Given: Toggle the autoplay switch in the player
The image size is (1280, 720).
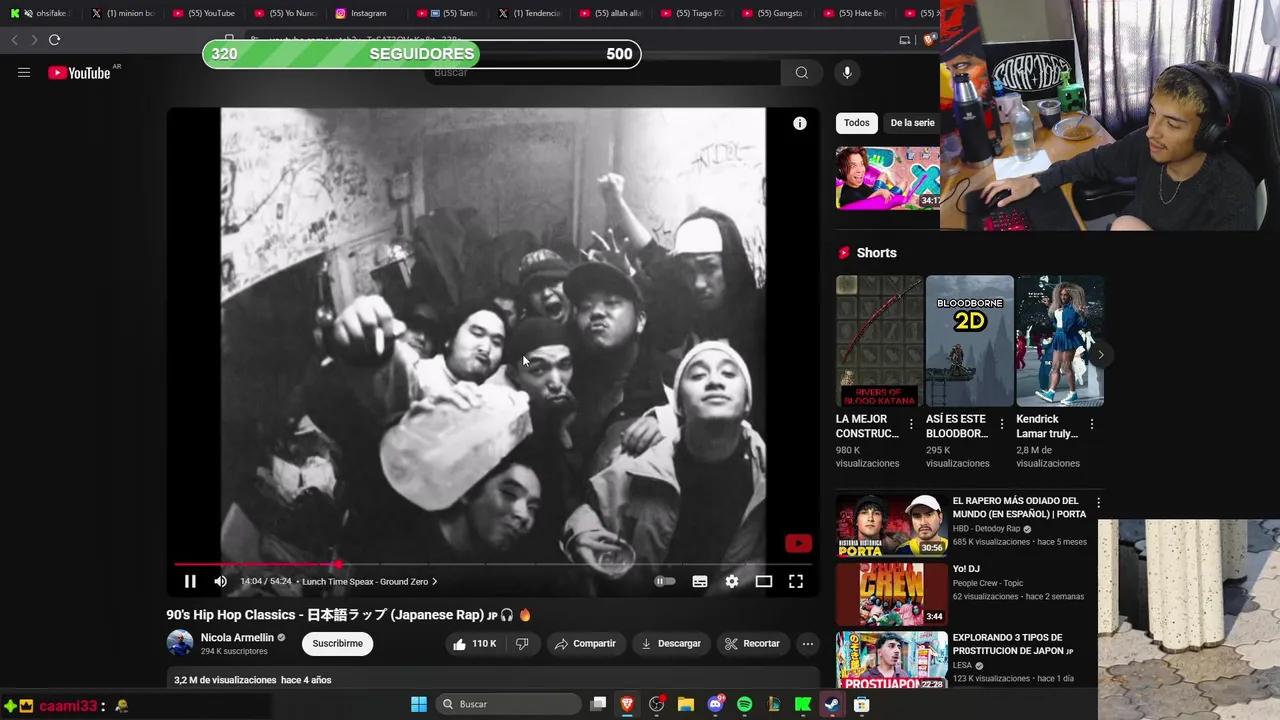Looking at the screenshot, I should 665,581.
